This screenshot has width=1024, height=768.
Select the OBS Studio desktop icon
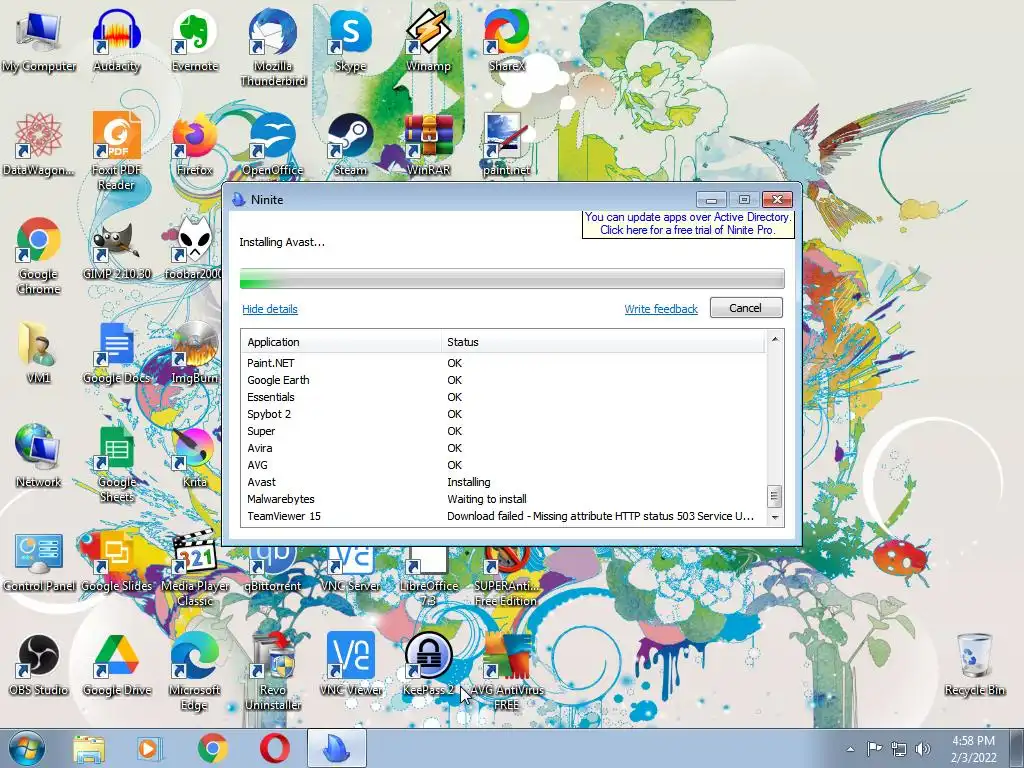click(39, 664)
